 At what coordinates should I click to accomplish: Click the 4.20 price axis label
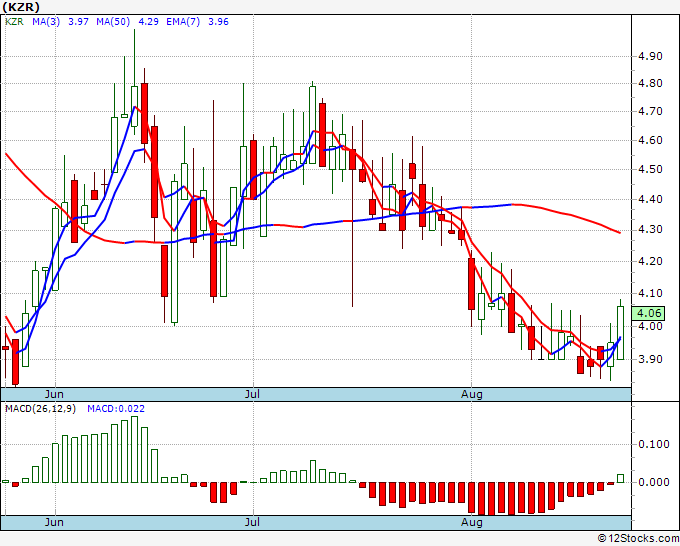coord(651,261)
